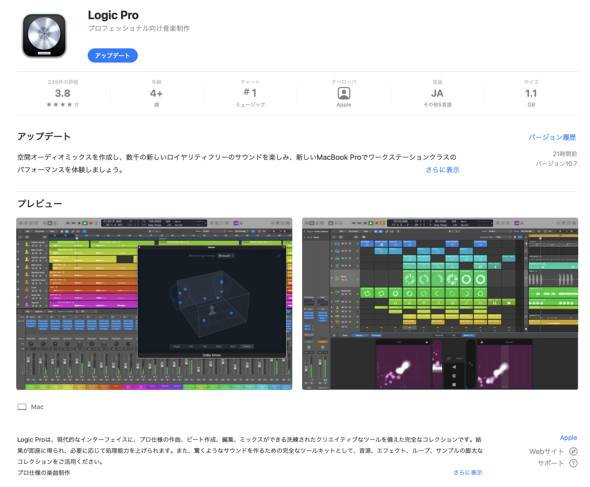Expand the app description with さらに表示
The width and height of the screenshot is (590, 487).
468,472
